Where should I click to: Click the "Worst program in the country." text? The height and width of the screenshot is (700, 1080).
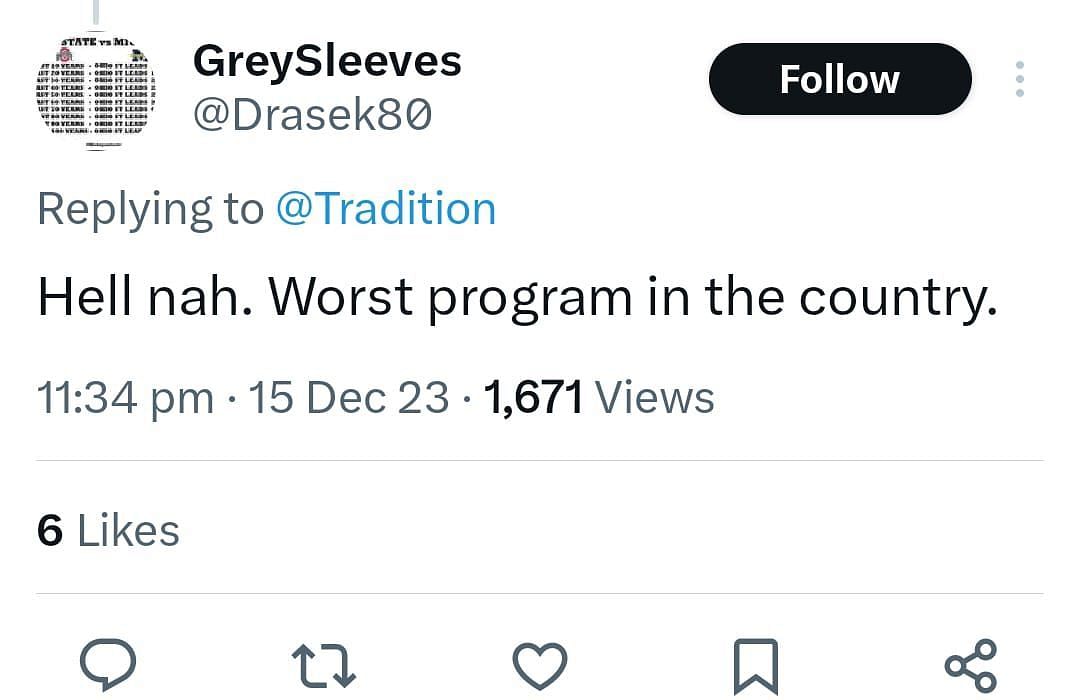[633, 297]
